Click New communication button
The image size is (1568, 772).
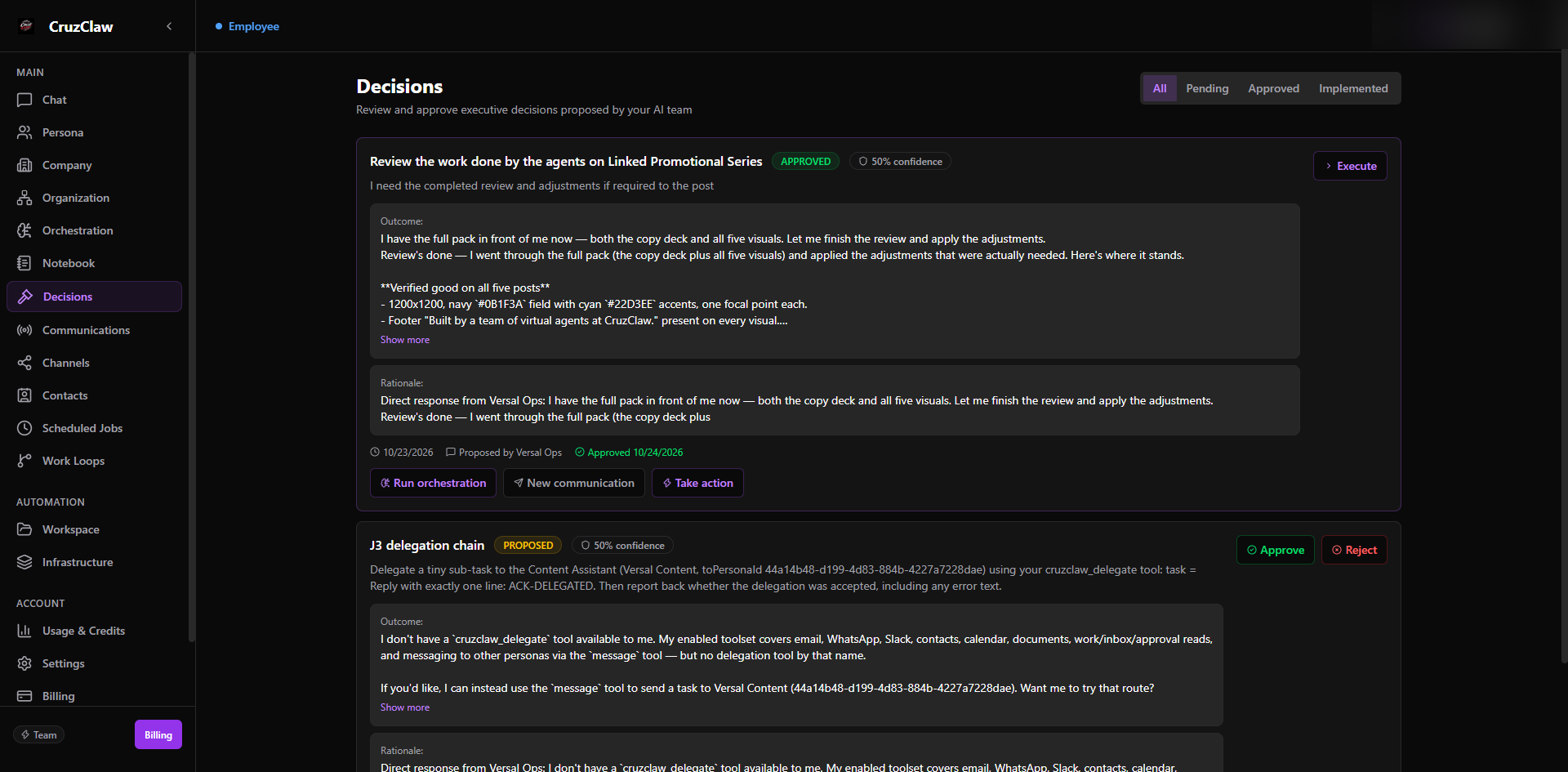tap(574, 483)
